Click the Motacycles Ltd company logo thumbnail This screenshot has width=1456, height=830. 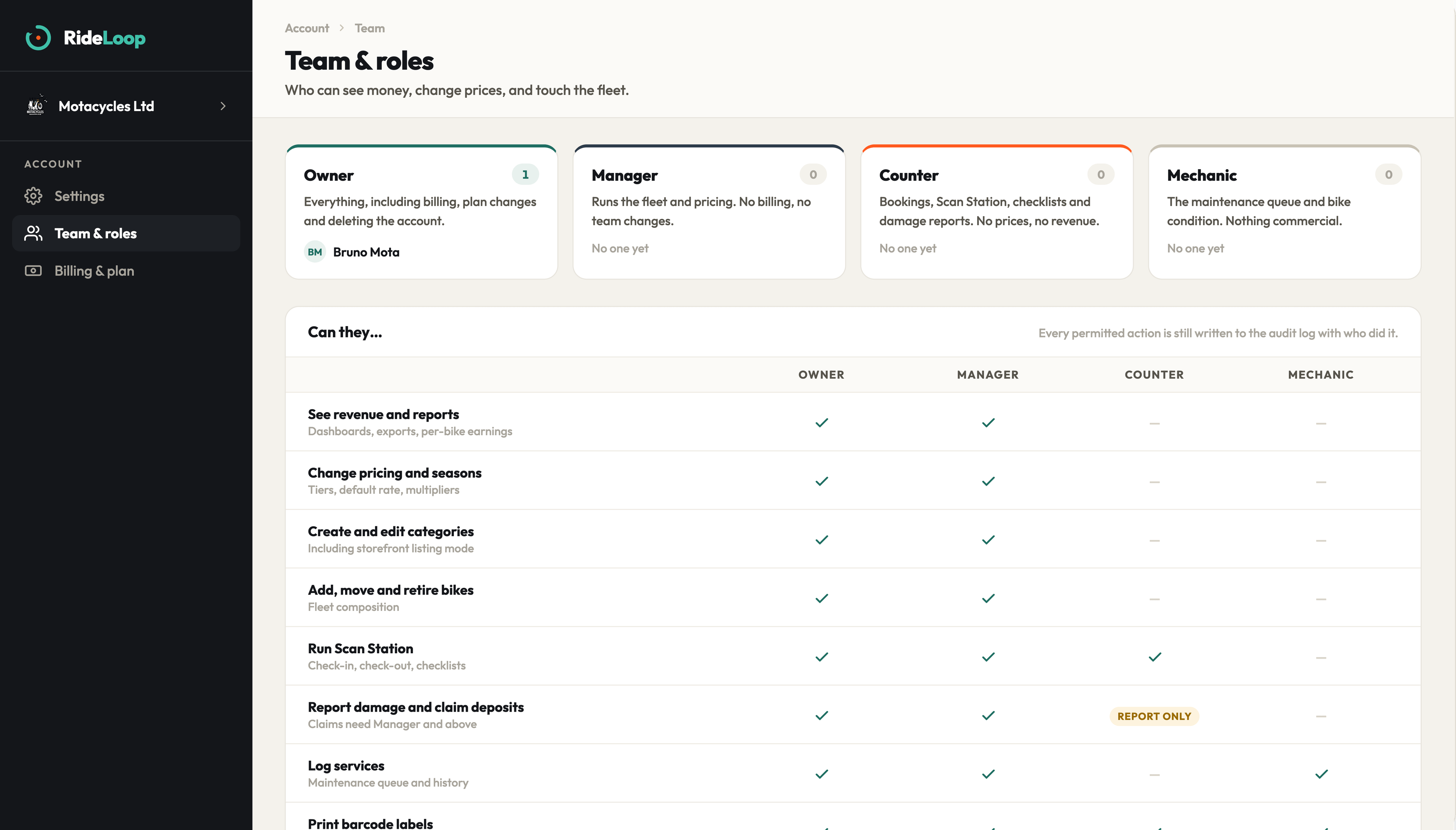(35, 105)
